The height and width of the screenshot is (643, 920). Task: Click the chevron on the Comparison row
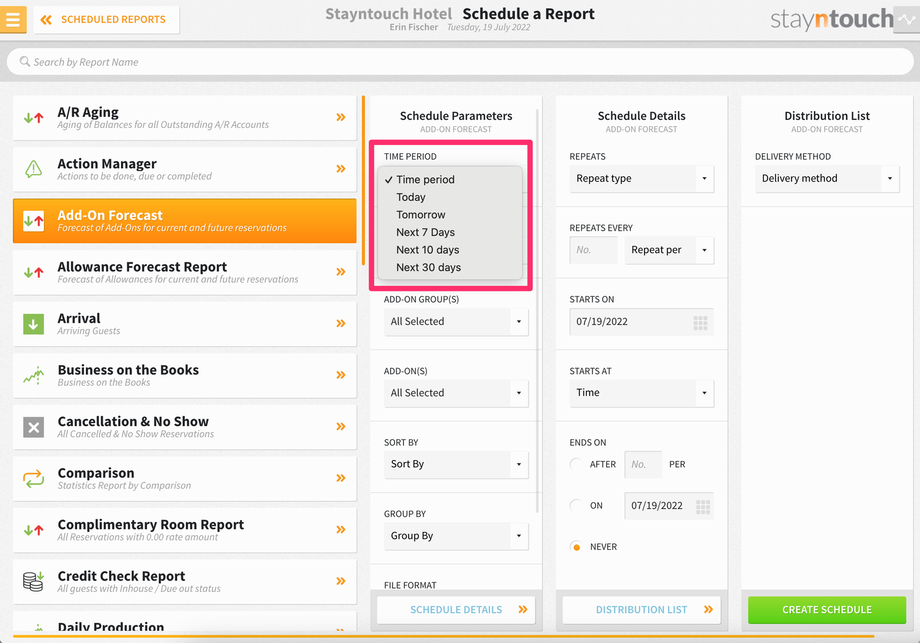pos(341,478)
